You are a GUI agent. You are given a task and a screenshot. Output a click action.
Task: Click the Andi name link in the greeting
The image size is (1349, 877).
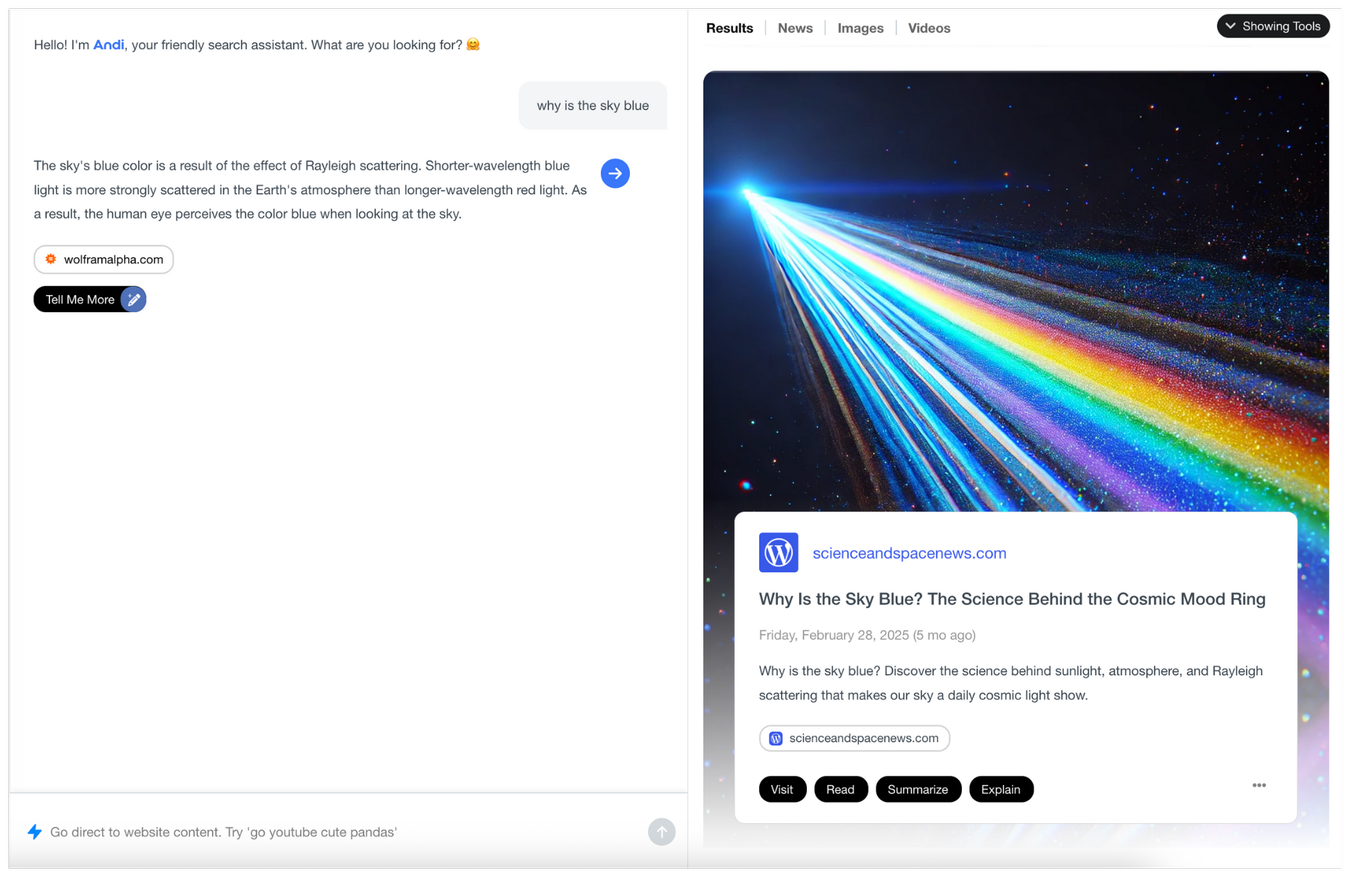(108, 44)
